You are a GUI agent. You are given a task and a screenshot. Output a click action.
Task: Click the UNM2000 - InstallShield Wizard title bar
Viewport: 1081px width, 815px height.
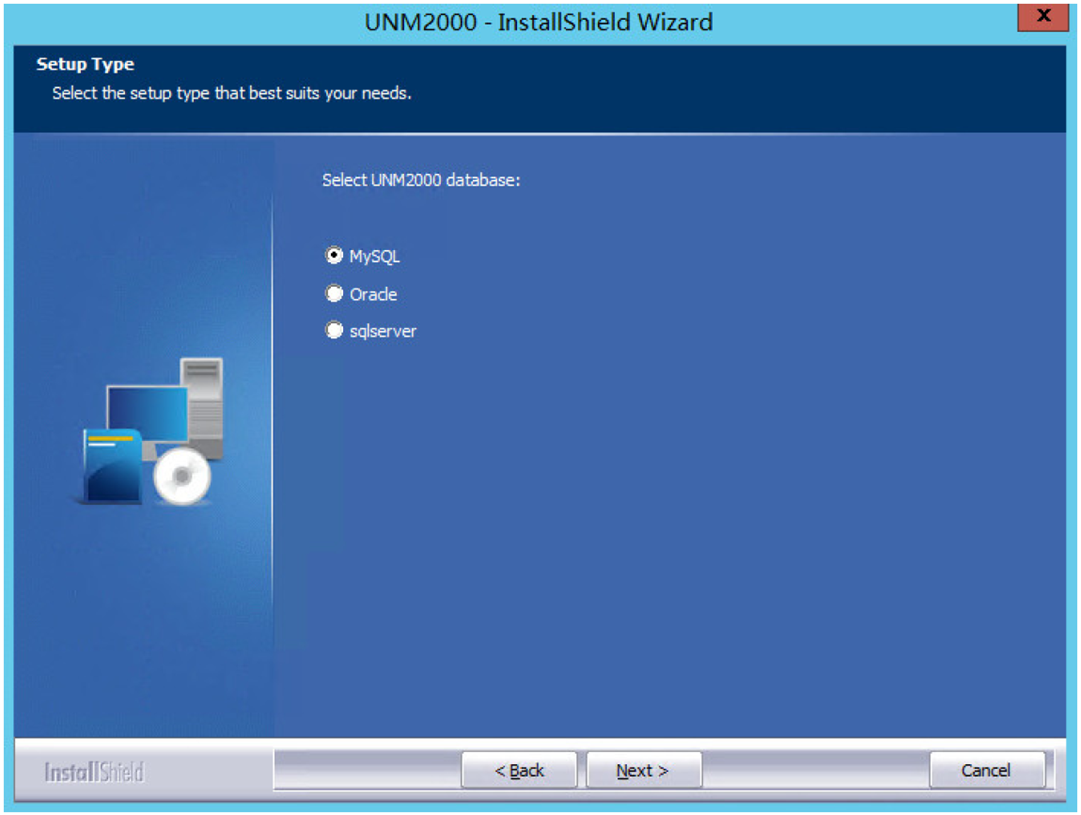point(538,22)
